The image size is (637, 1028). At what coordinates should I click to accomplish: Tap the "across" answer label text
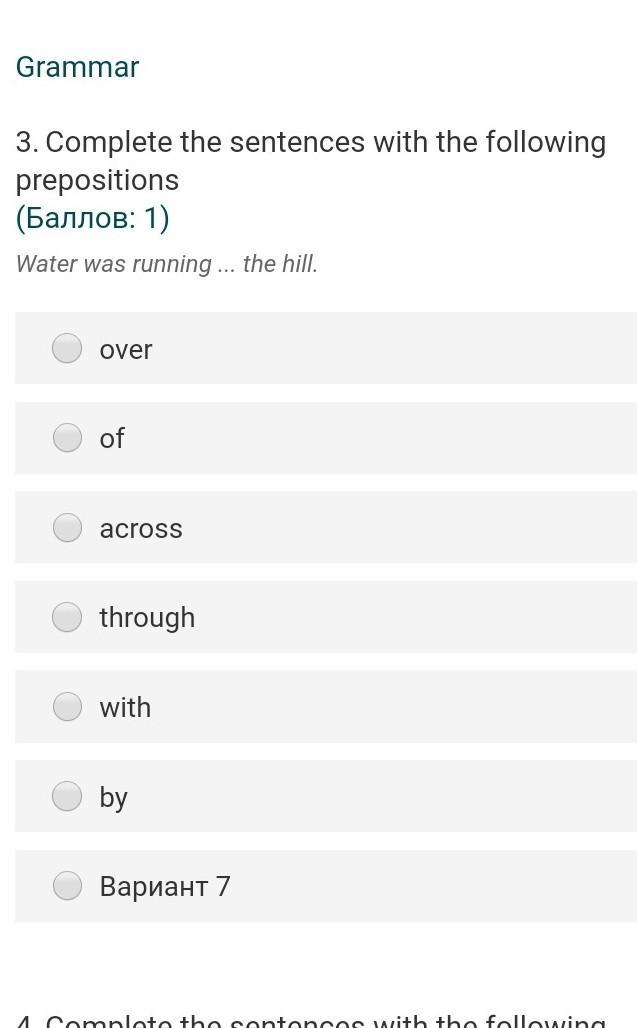click(141, 529)
